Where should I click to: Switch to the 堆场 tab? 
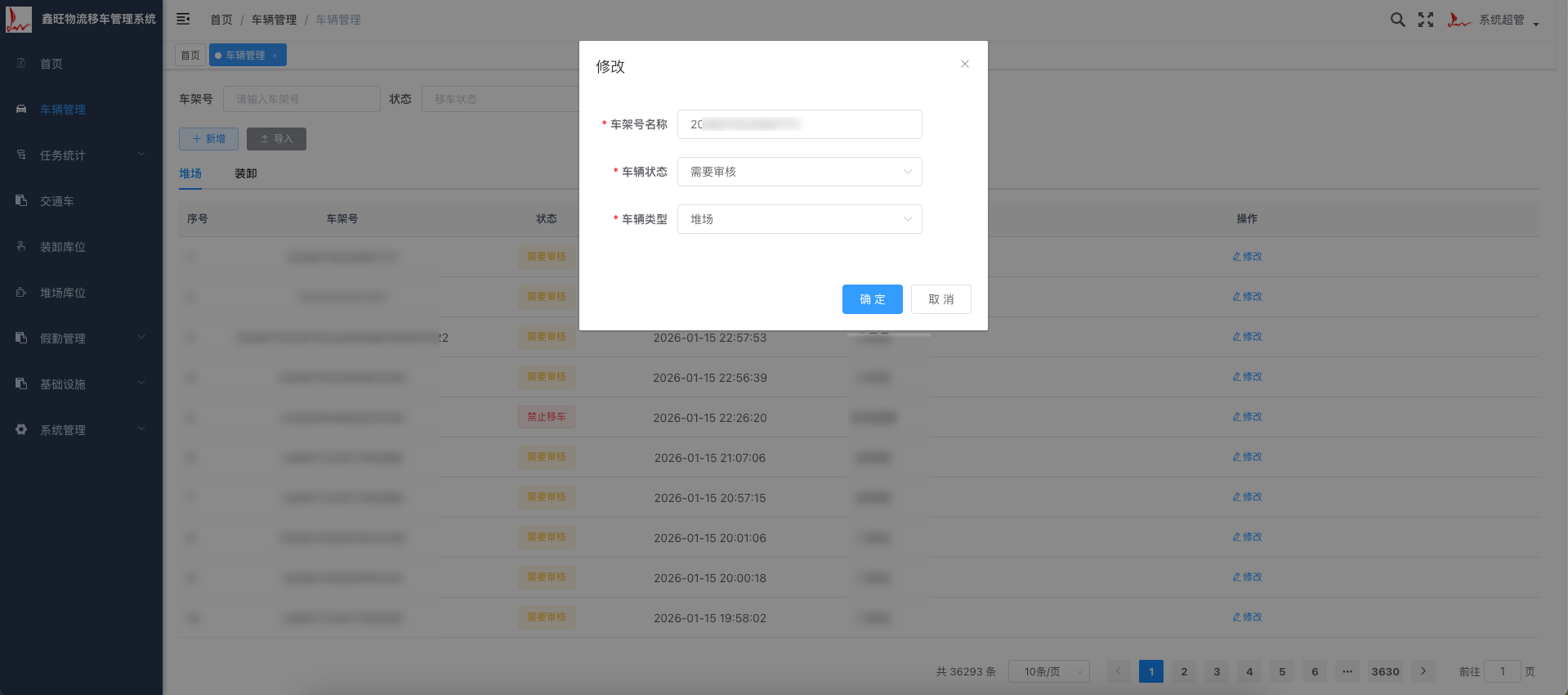(x=190, y=173)
